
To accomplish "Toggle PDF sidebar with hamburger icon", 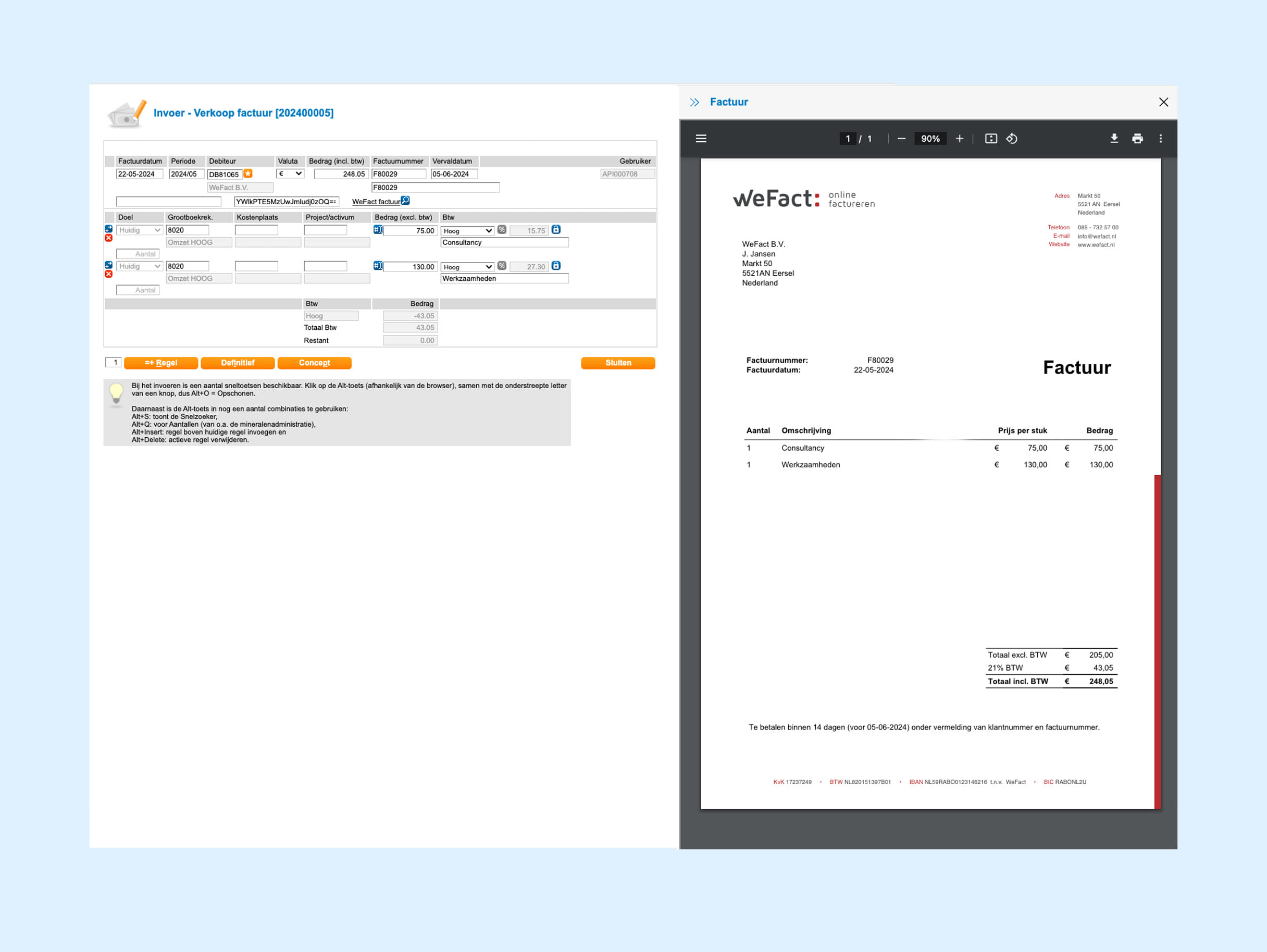I will pyautogui.click(x=701, y=139).
